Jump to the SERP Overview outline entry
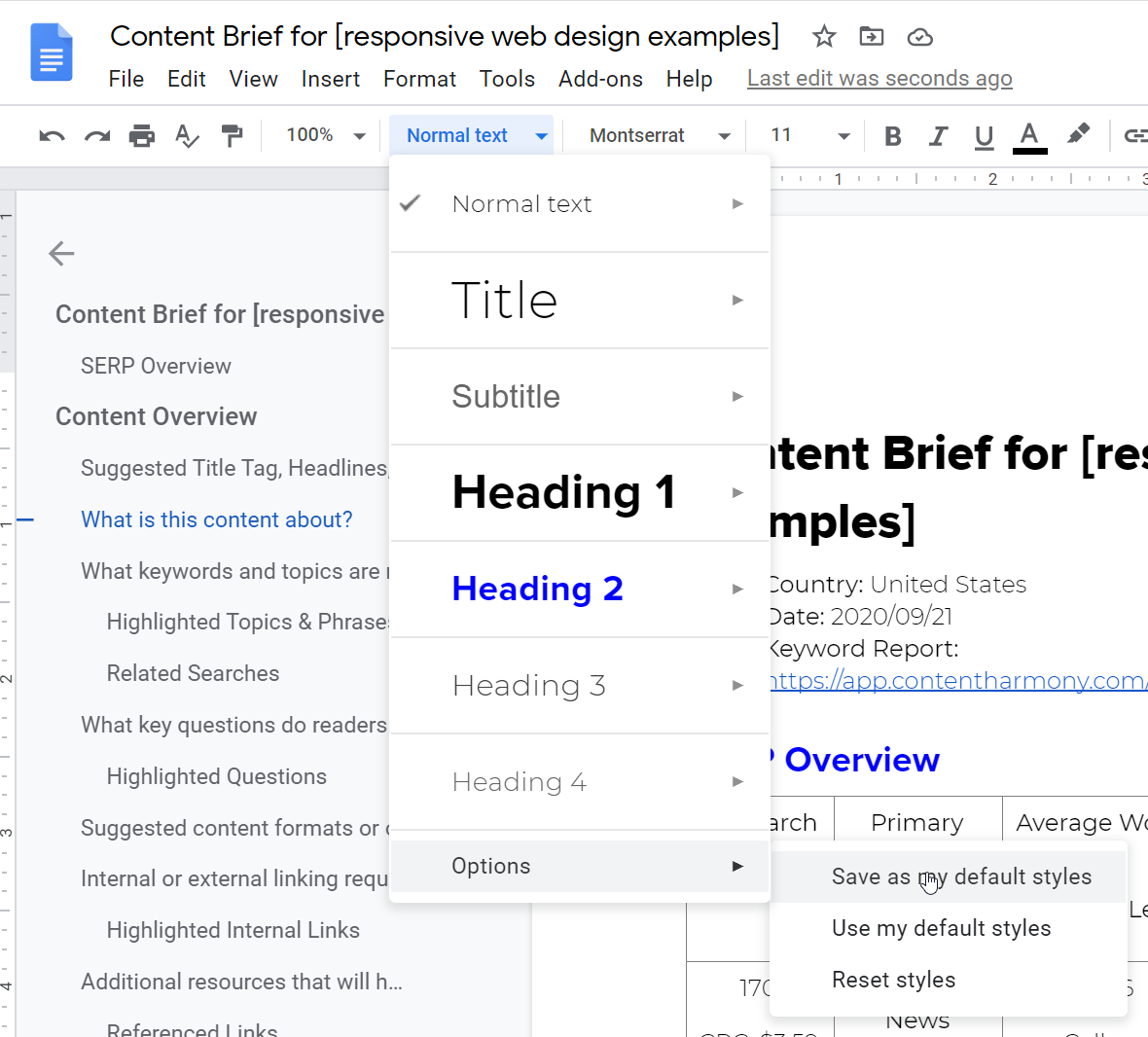The height and width of the screenshot is (1037, 1148). [156, 366]
